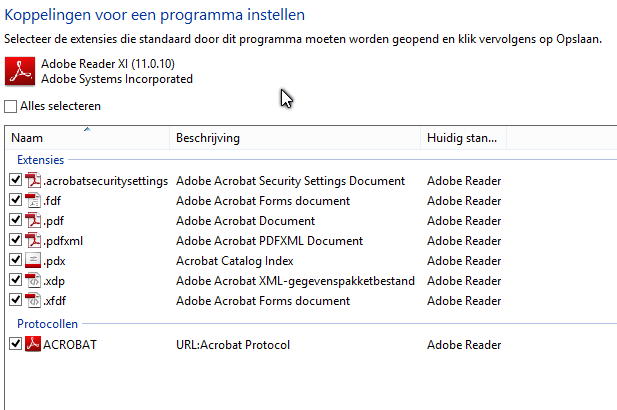
Task: Click the ACROBAT protocol icon
Action: point(33,345)
